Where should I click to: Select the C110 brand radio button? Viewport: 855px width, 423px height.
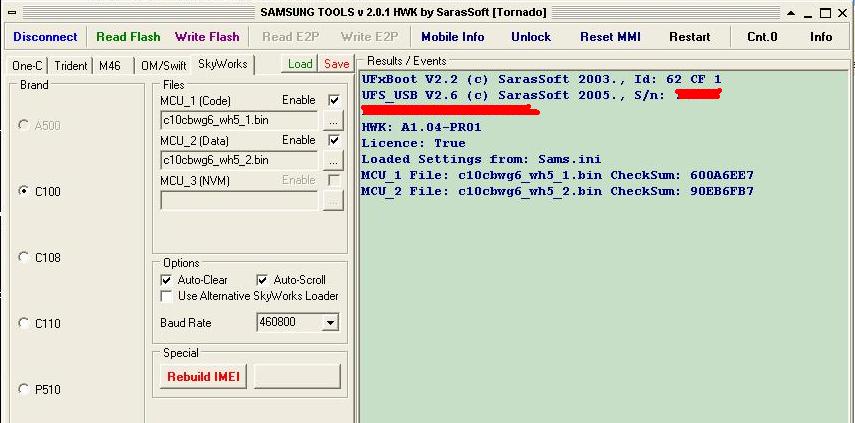click(23, 323)
